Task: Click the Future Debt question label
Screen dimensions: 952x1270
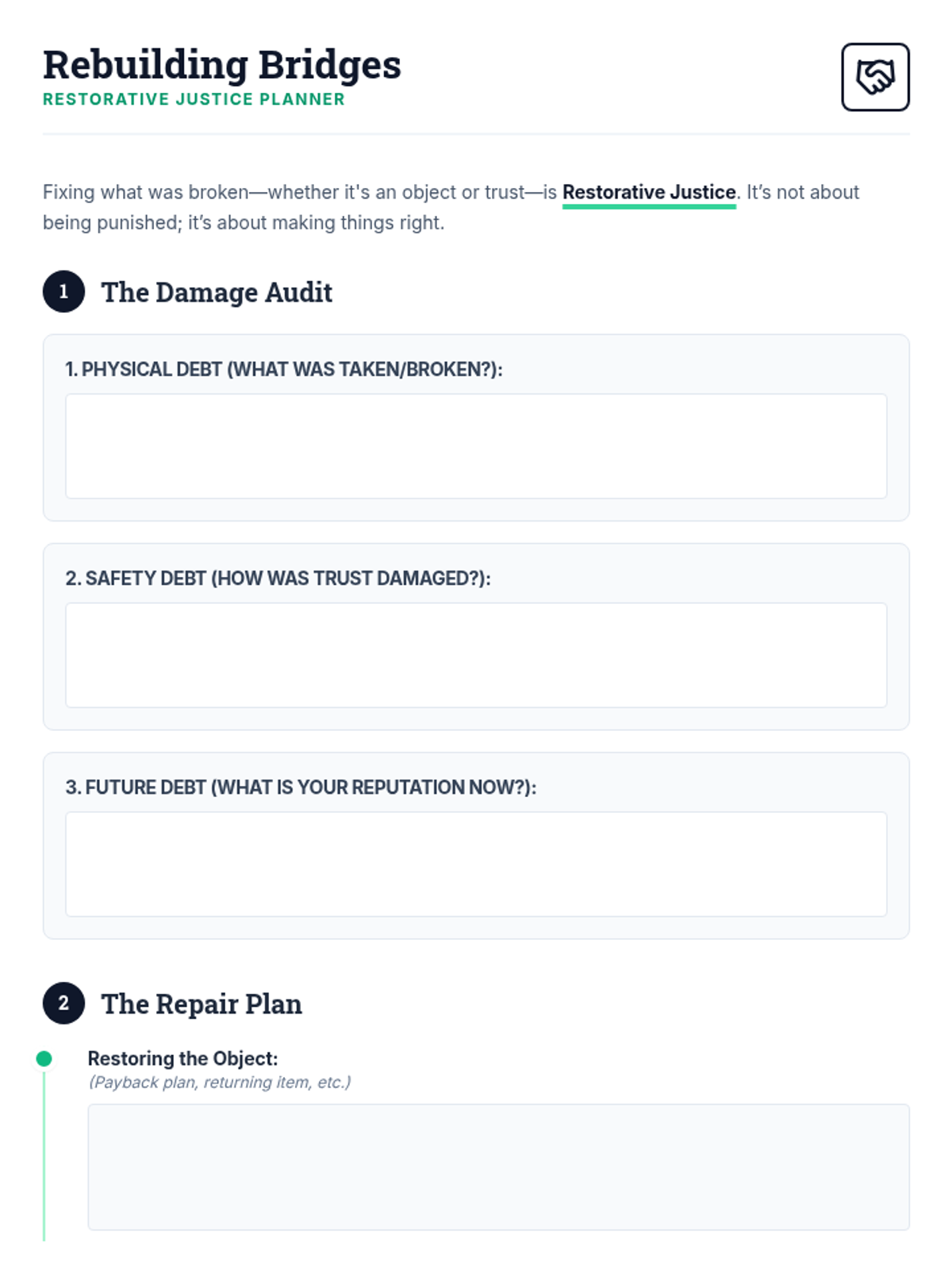Action: click(301, 787)
